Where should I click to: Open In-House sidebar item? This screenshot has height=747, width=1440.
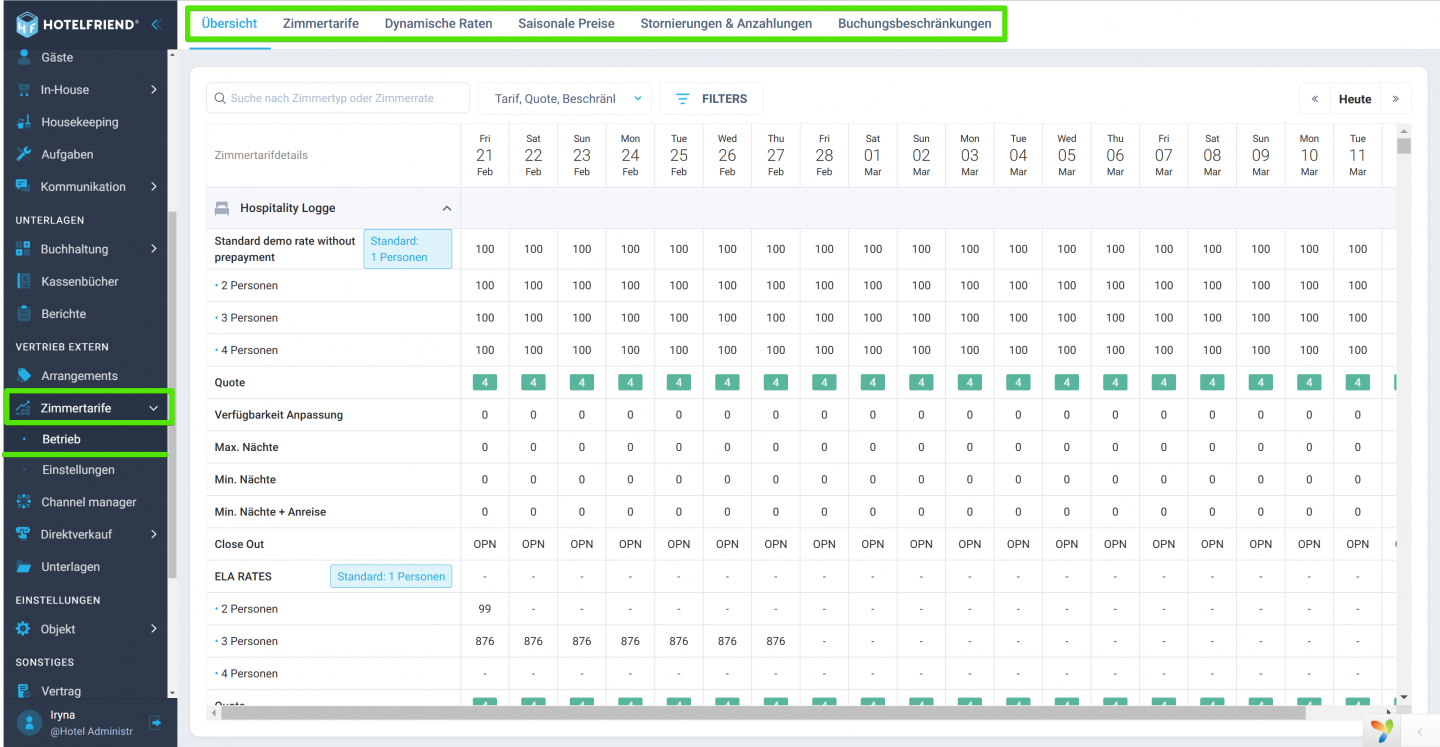pos(65,90)
